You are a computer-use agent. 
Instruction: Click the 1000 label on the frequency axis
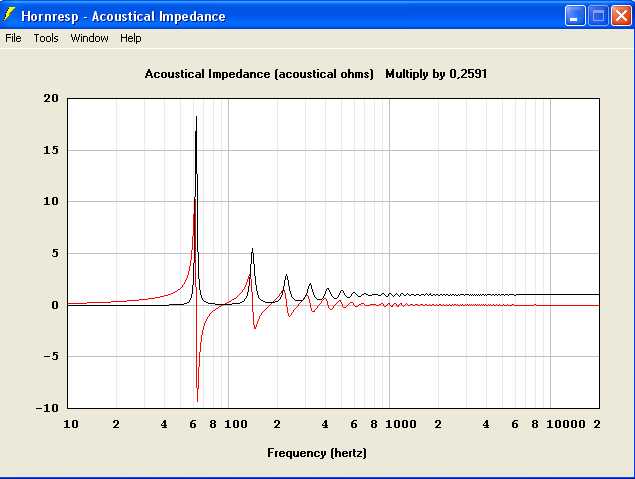(401, 424)
